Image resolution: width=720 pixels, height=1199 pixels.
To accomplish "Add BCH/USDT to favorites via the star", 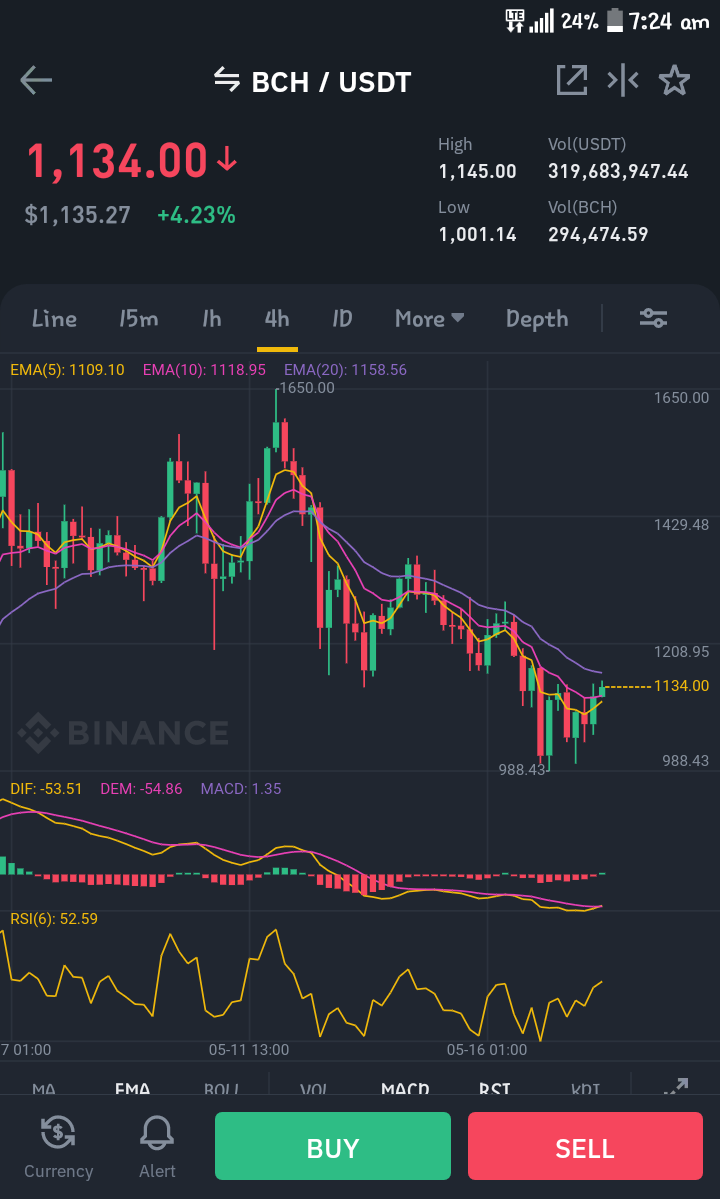I will pyautogui.click(x=674, y=80).
